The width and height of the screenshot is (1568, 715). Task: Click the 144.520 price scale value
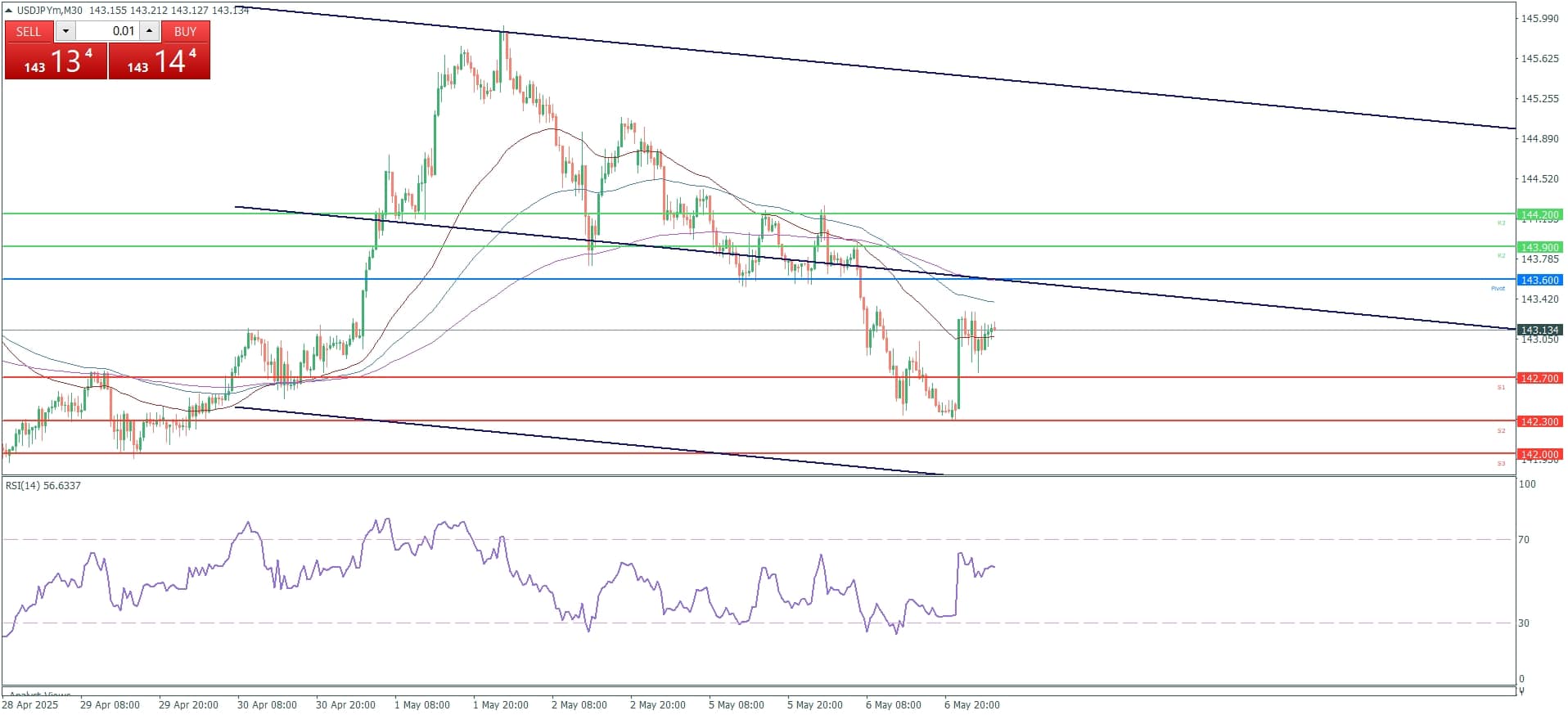tap(1539, 178)
